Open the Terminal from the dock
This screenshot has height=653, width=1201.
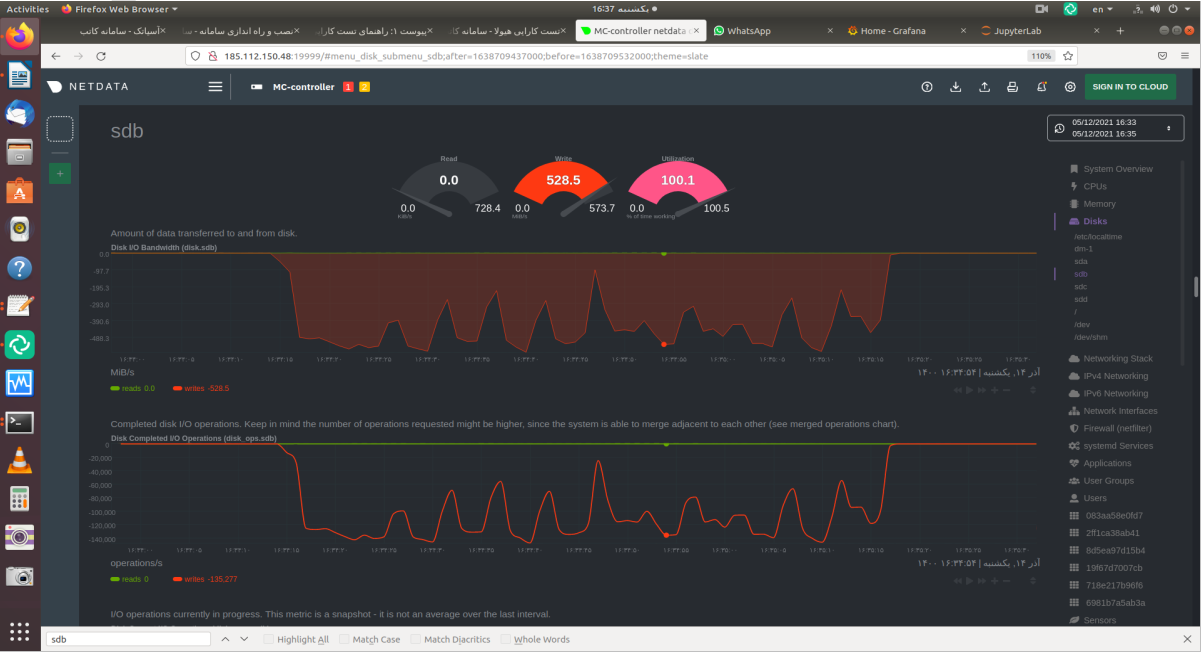[19, 422]
